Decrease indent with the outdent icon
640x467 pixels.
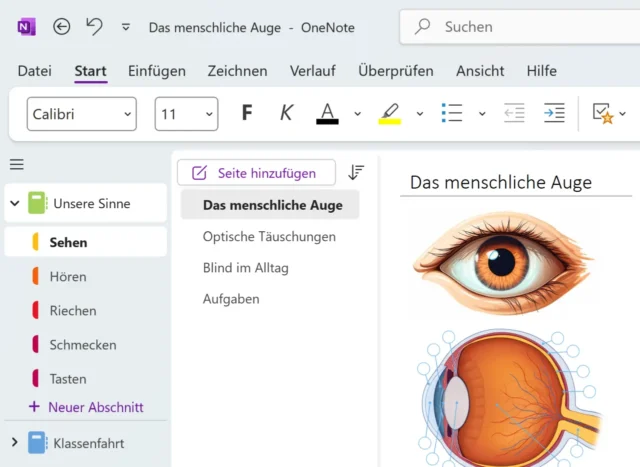click(514, 113)
